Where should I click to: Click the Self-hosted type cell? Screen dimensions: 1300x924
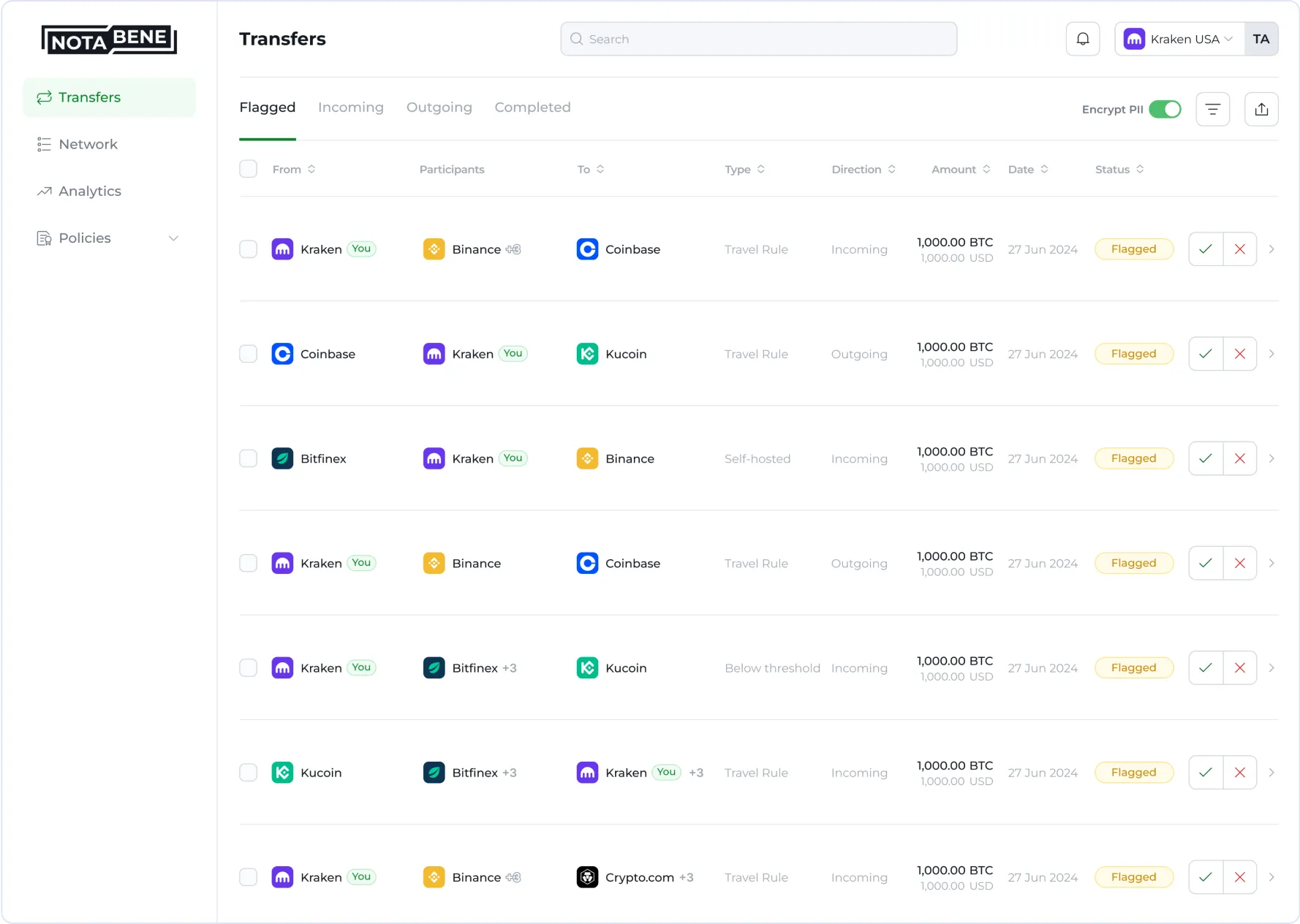[x=757, y=458]
